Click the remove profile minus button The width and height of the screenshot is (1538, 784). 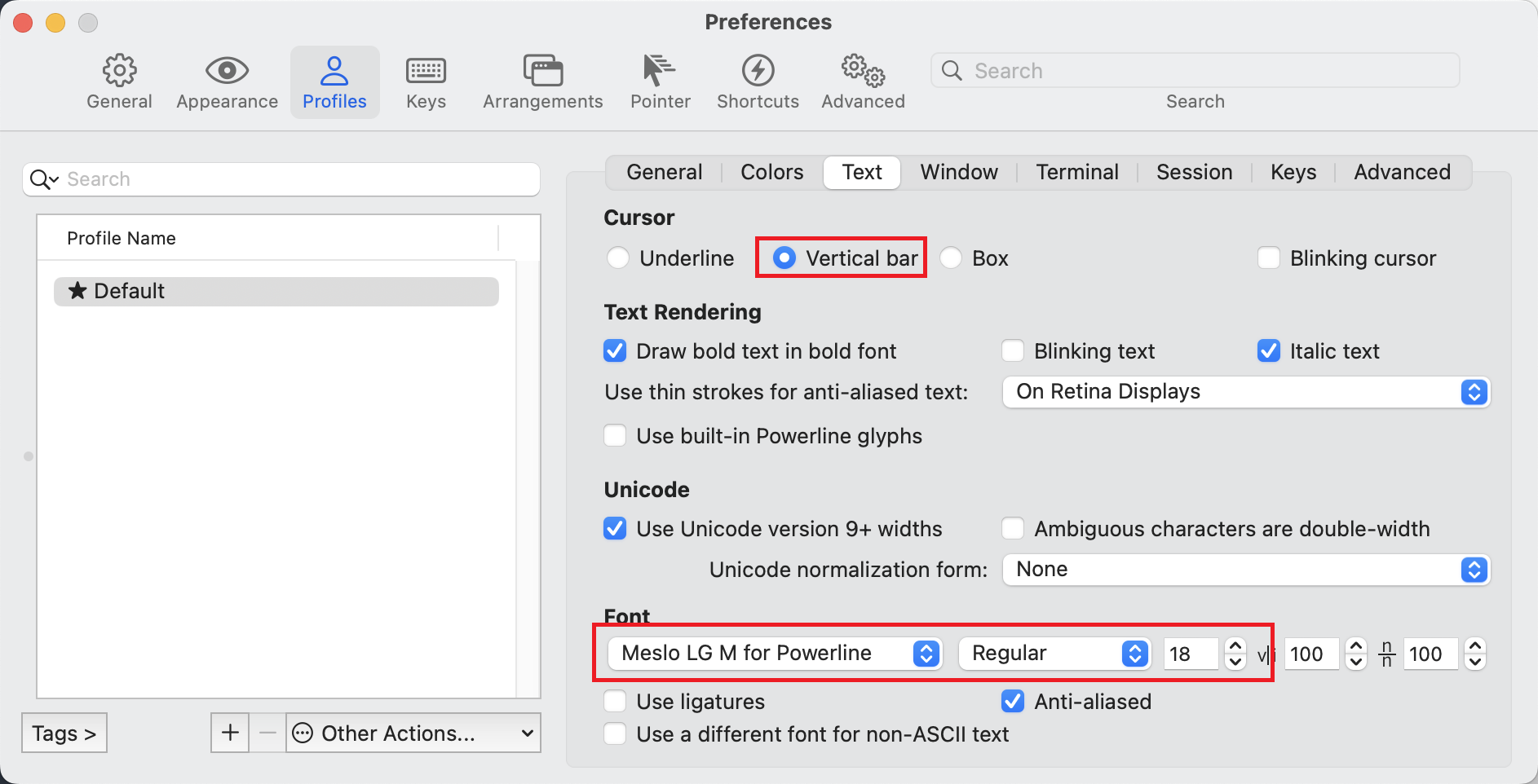coord(267,733)
